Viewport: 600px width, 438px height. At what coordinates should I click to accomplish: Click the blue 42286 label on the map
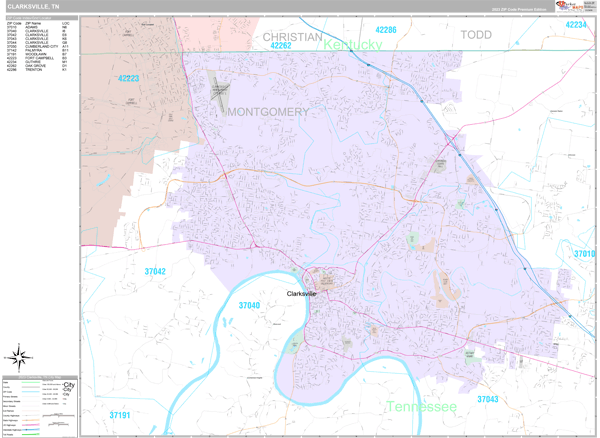pyautogui.click(x=386, y=30)
